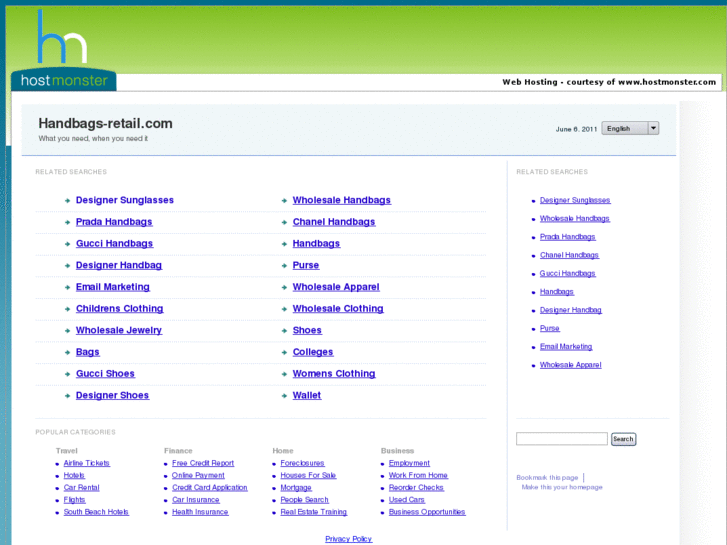This screenshot has height=545, width=727.
Task: Open Designer Handbag in main list
Action: tap(119, 265)
